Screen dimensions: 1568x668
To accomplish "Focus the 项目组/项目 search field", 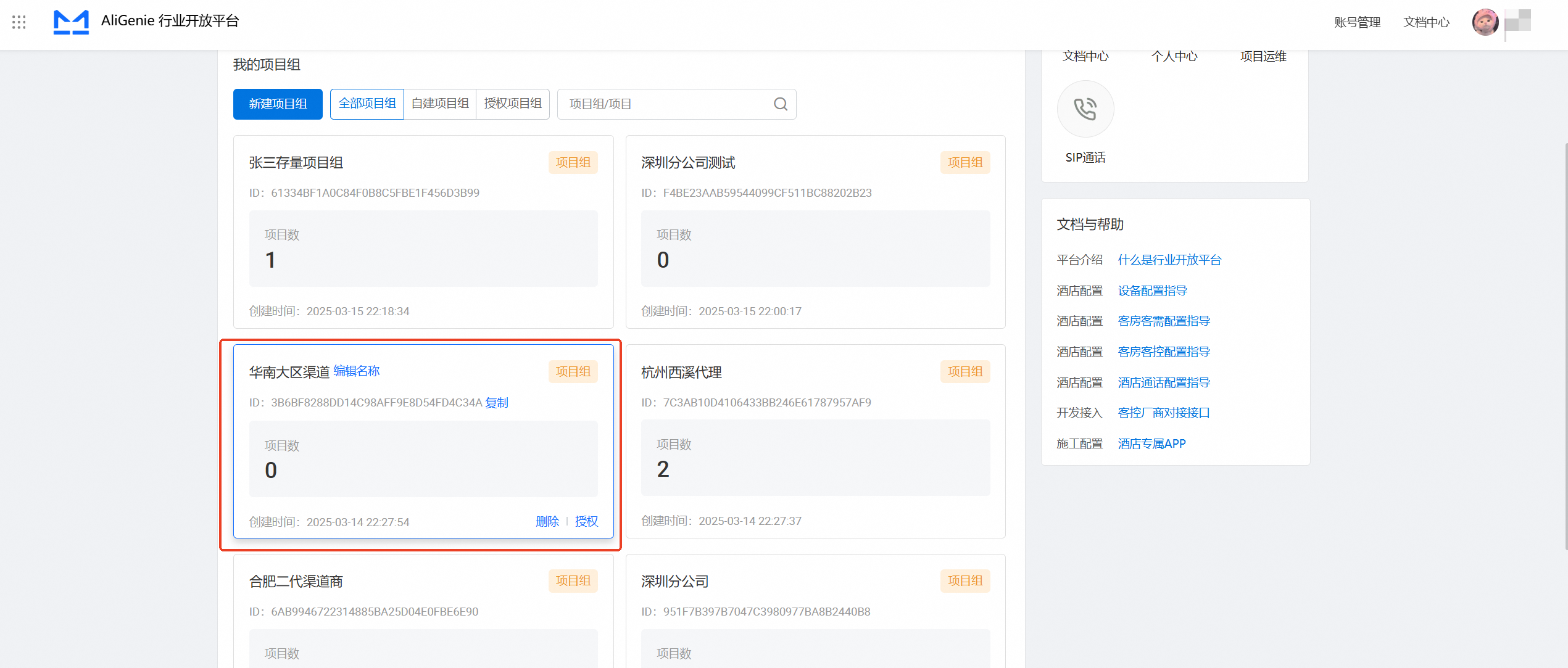I will tap(676, 104).
